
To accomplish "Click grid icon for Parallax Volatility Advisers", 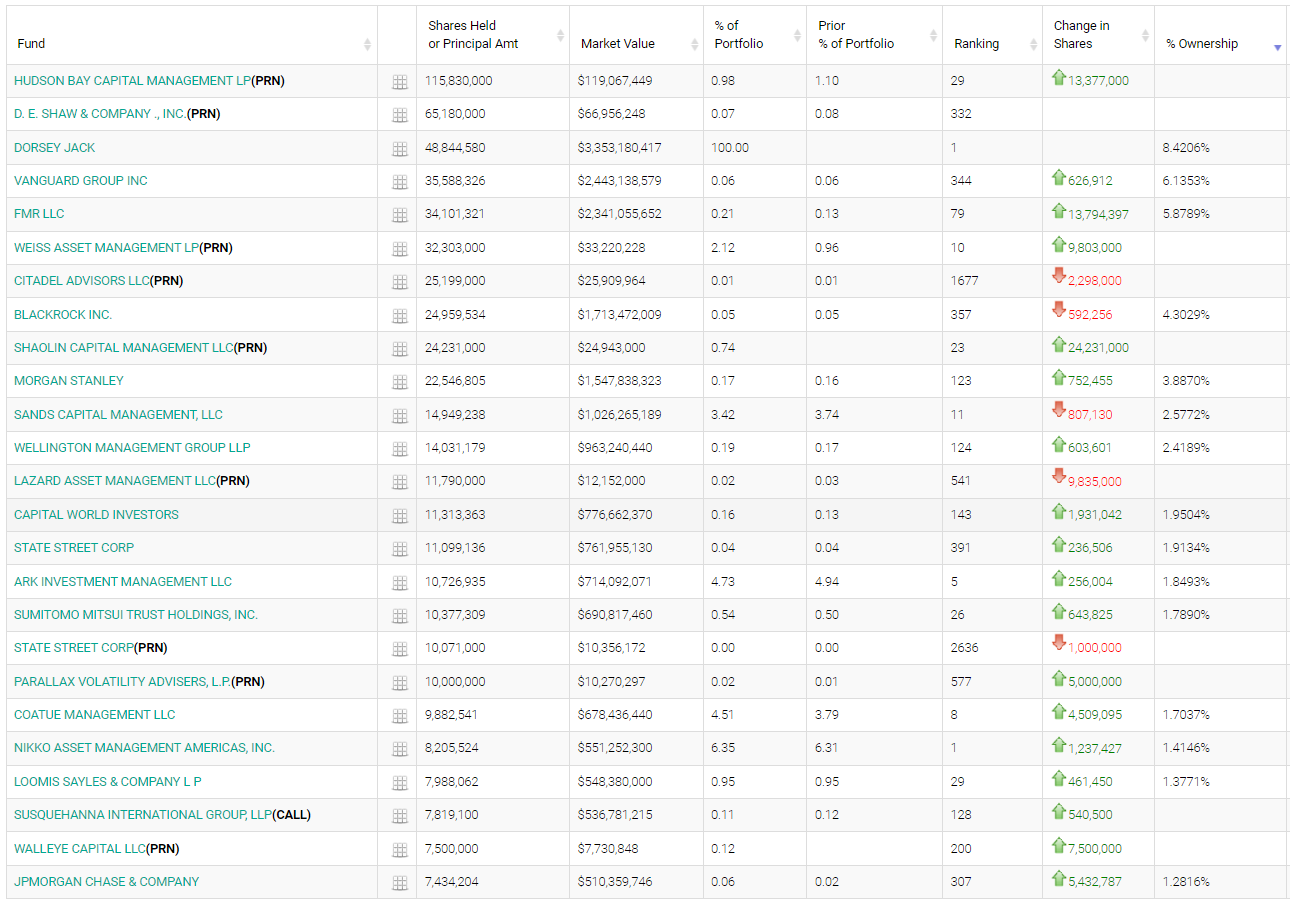I will tap(400, 683).
